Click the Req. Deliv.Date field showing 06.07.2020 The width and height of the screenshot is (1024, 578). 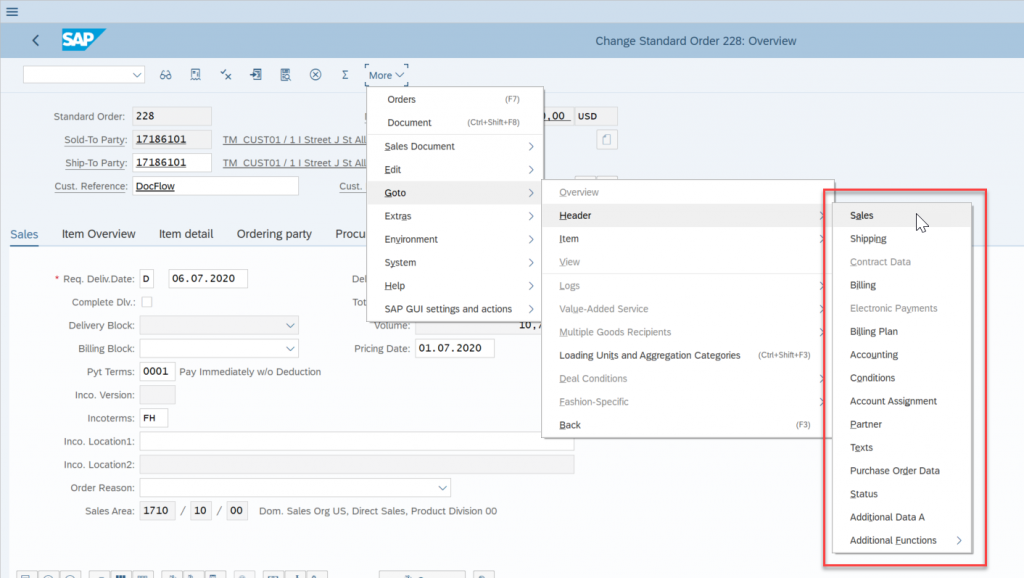click(x=208, y=279)
